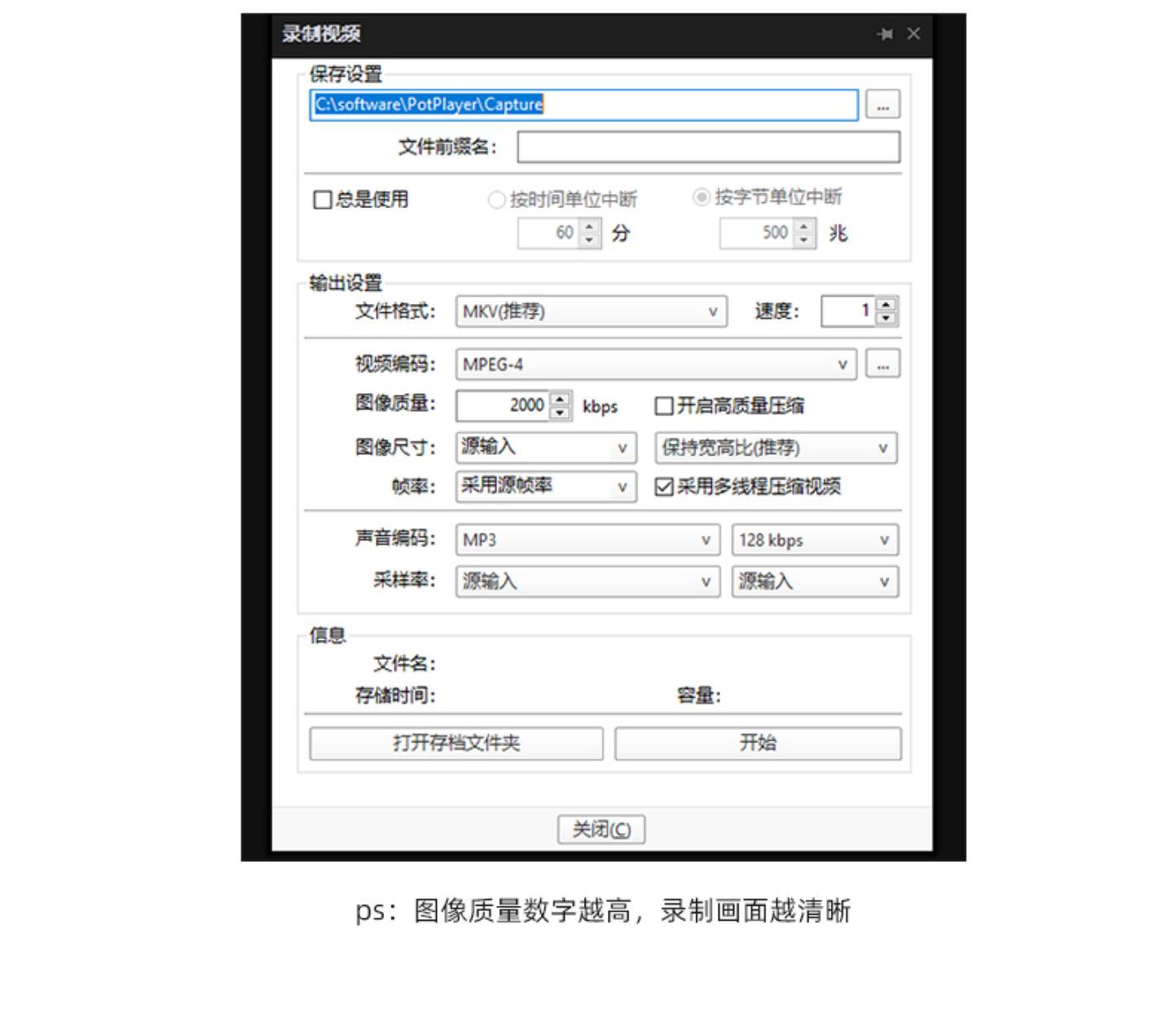Click 关闭(C) button

601,830
